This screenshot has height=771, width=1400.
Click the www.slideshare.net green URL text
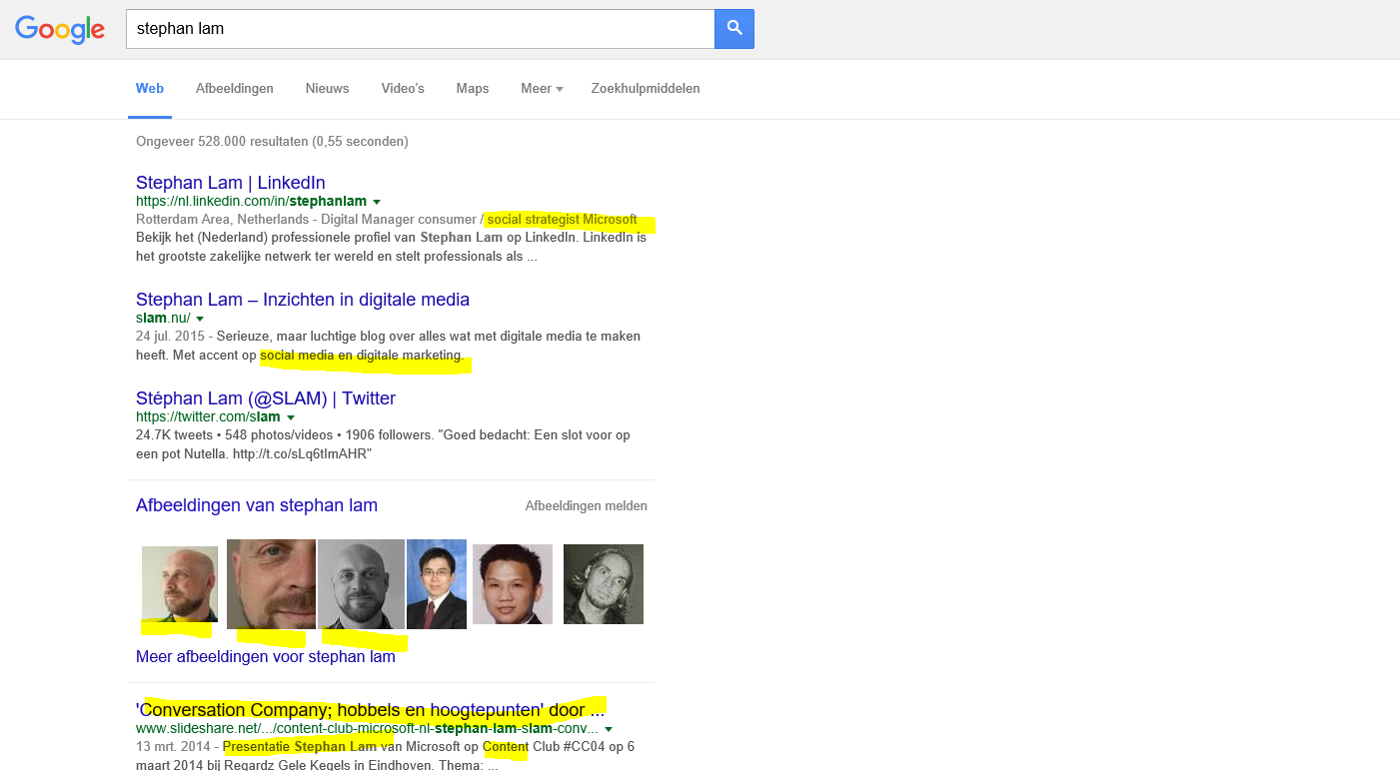(x=368, y=728)
